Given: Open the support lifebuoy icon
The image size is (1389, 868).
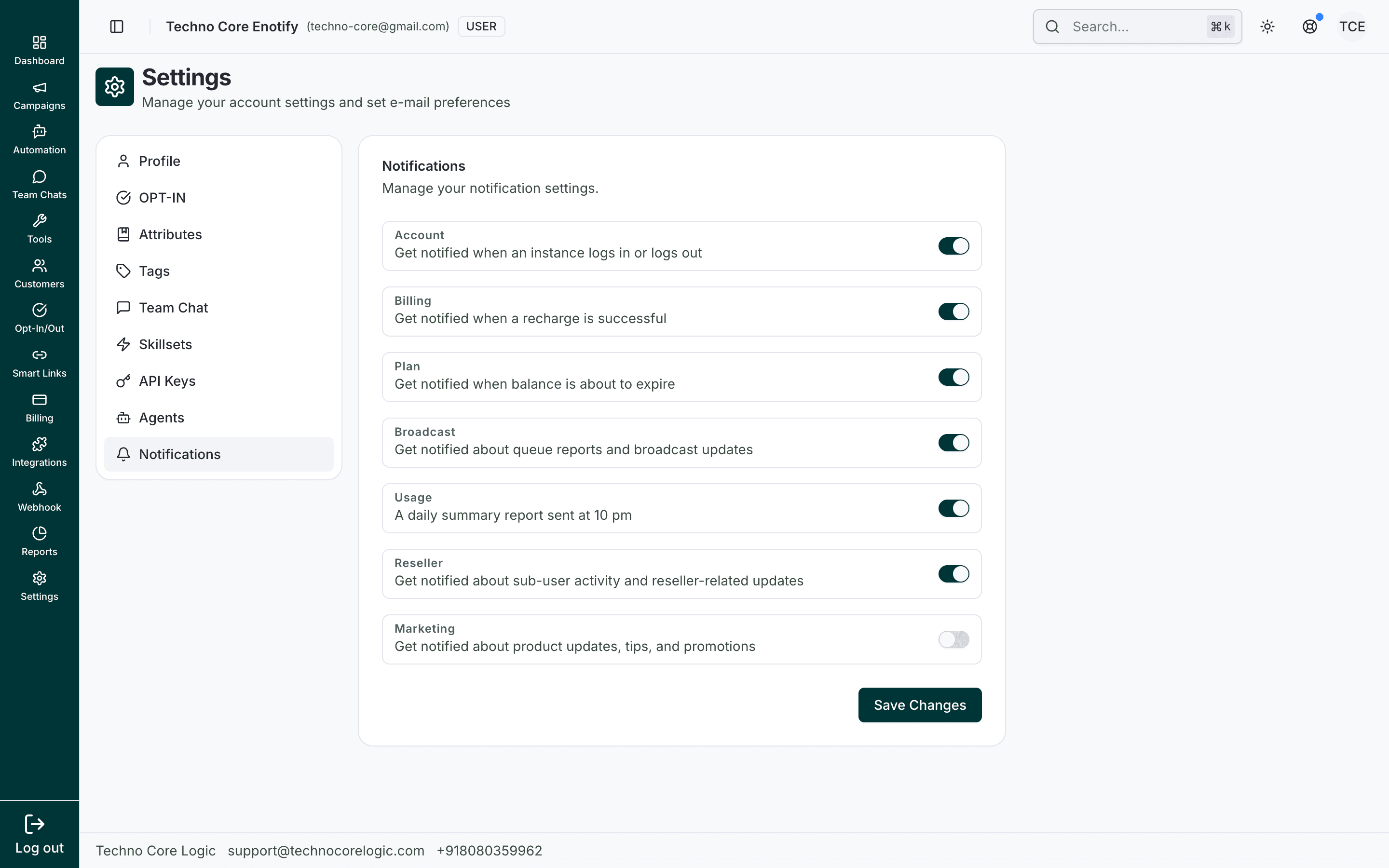Looking at the screenshot, I should point(1310,27).
